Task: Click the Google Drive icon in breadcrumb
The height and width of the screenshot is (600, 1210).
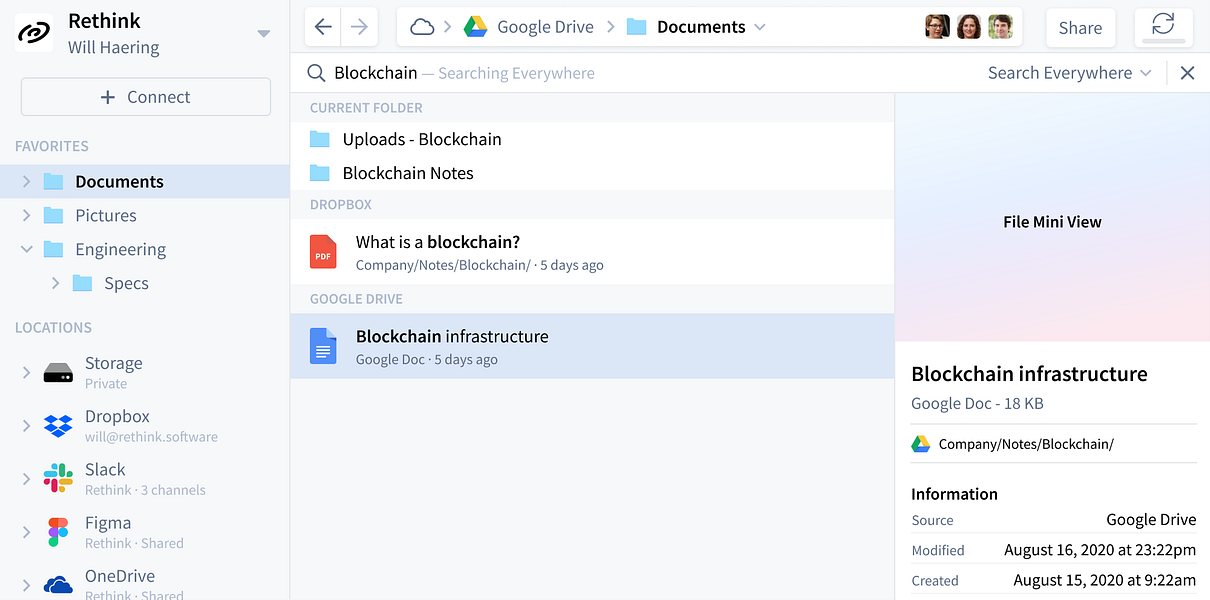Action: point(475,27)
